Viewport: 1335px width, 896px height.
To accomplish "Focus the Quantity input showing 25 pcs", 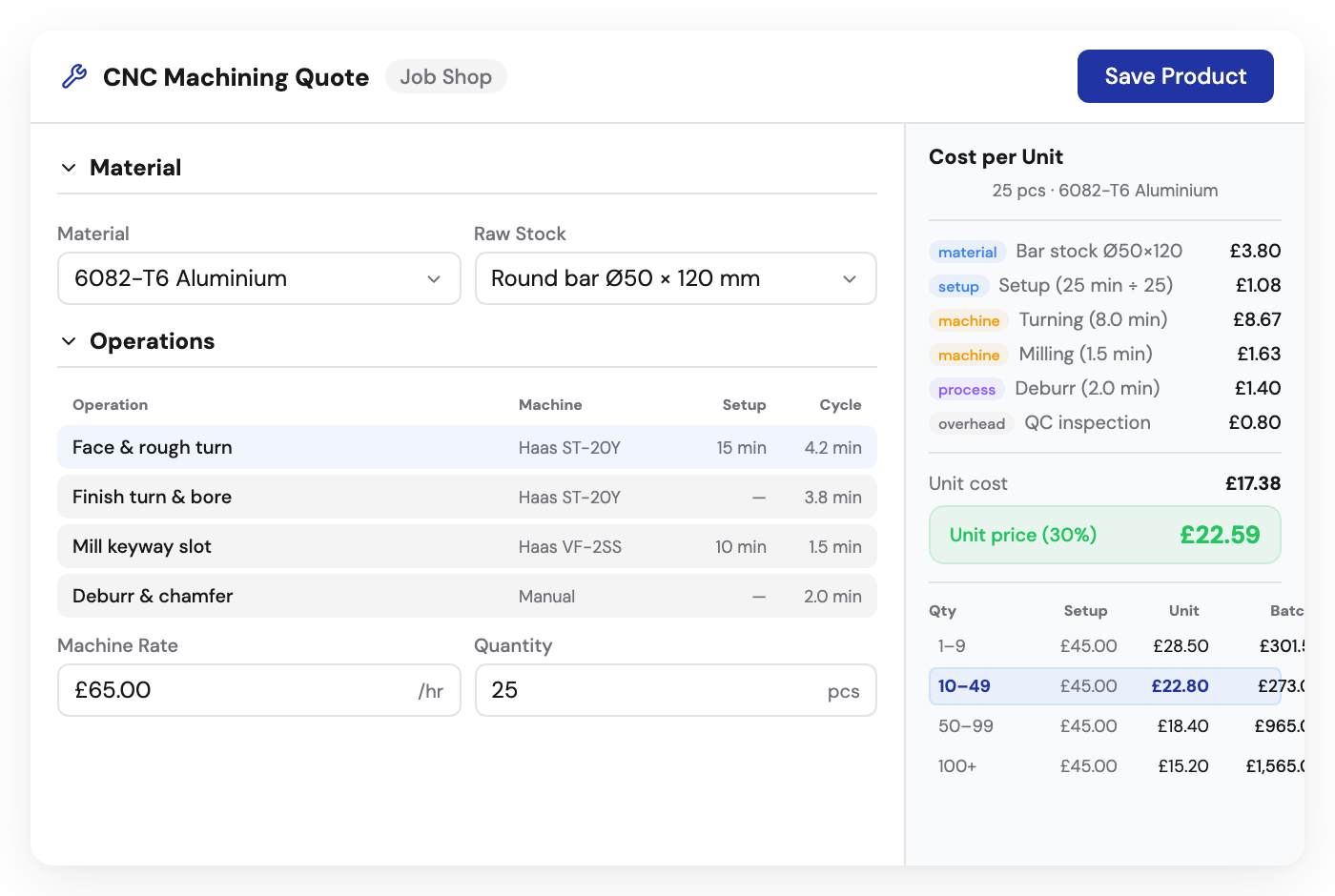I will (x=675, y=690).
